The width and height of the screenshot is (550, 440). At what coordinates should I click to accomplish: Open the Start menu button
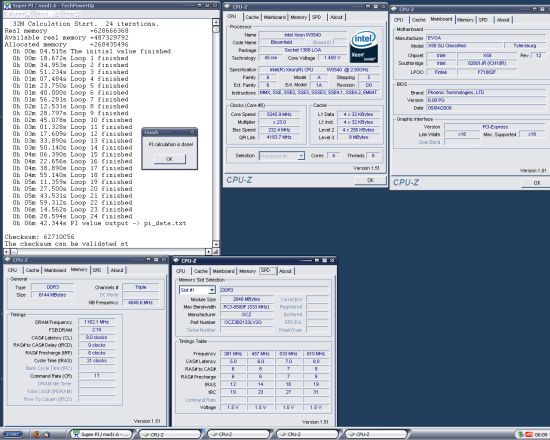(x=13, y=434)
